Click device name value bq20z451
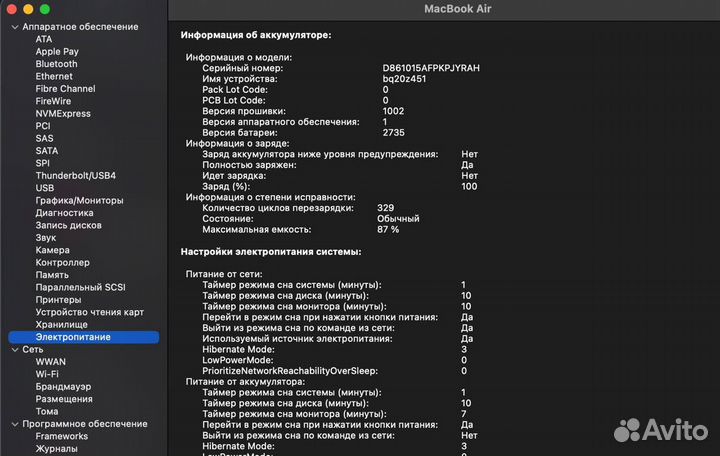The width and height of the screenshot is (720, 456). 404,79
